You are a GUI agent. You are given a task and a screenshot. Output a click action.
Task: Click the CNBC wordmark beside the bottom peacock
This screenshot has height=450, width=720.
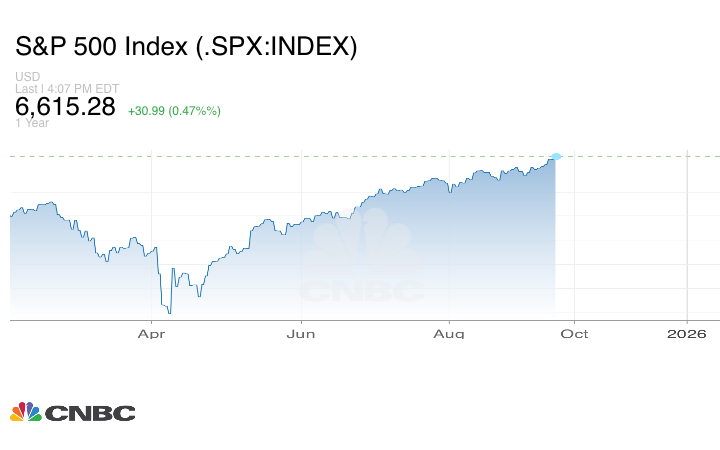click(x=89, y=413)
